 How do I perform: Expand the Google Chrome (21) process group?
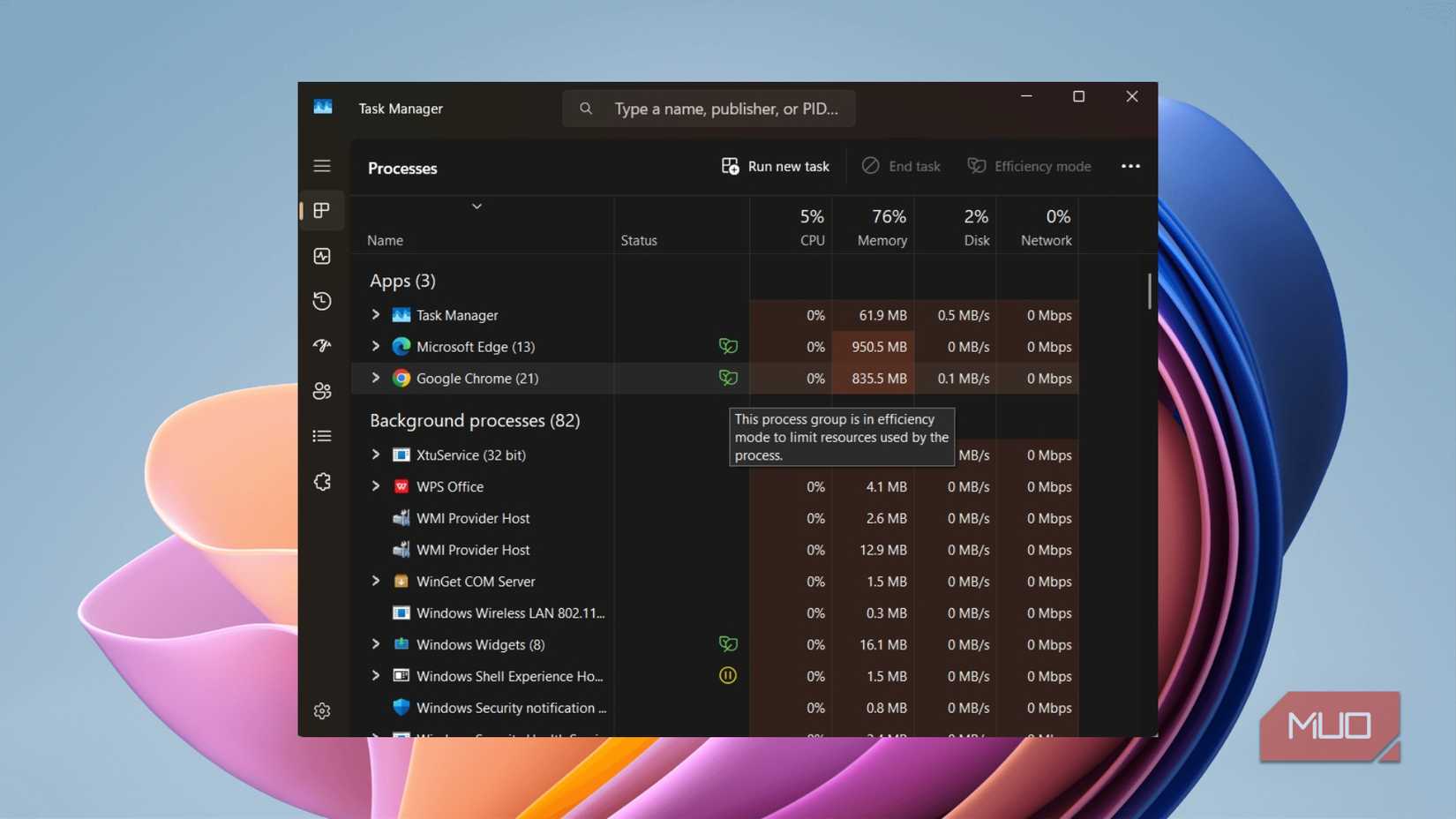point(376,378)
